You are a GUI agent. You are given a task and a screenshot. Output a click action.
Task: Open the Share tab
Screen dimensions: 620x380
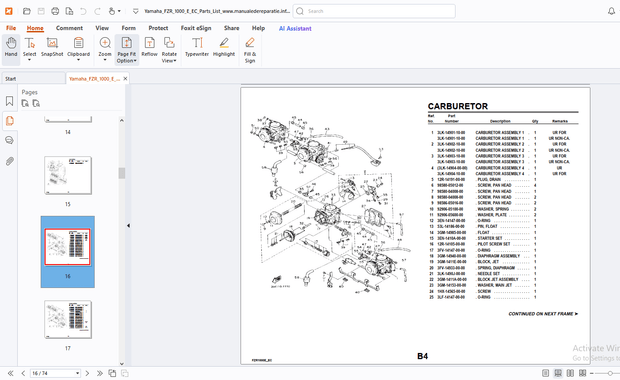(x=231, y=28)
